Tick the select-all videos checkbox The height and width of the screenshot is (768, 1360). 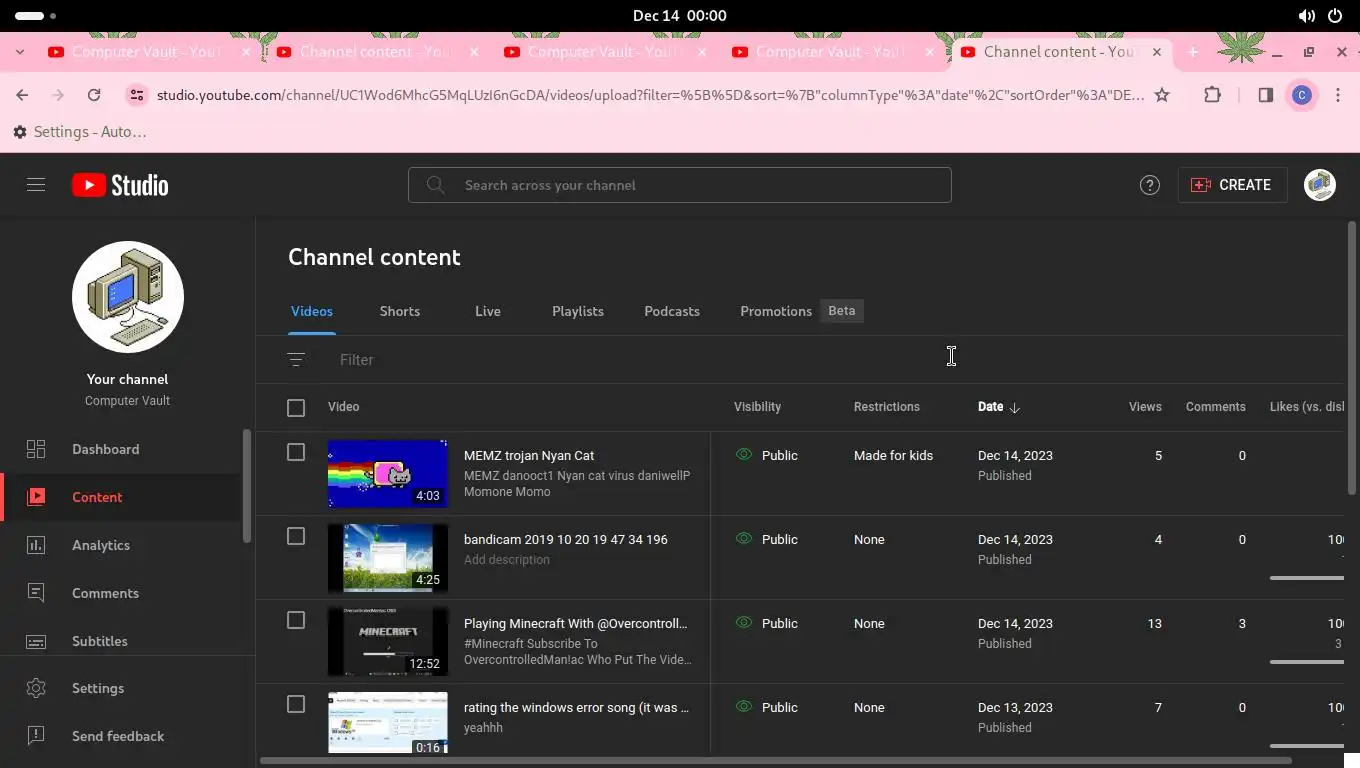296,407
